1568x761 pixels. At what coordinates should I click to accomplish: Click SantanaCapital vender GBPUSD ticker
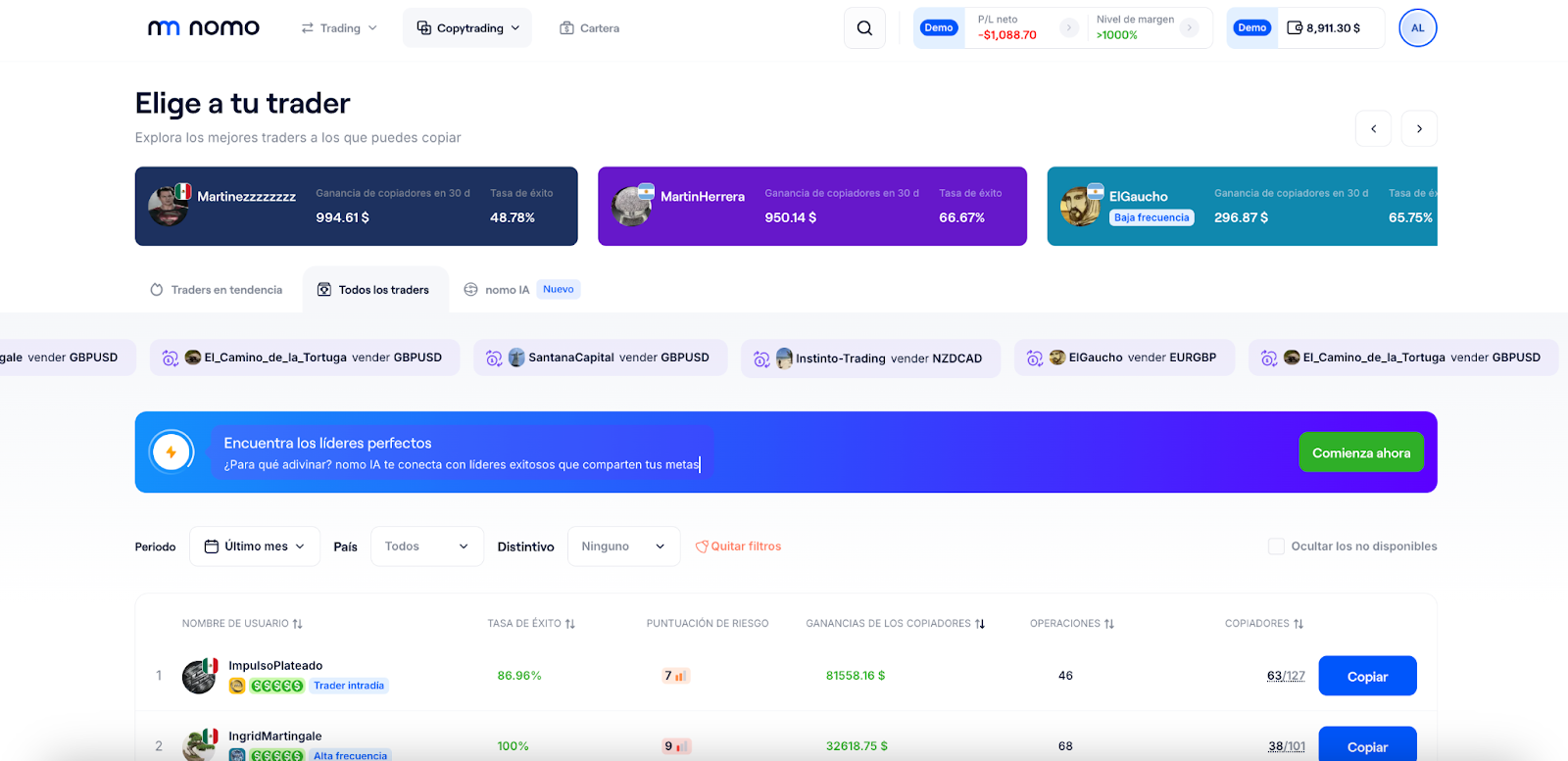tap(601, 357)
